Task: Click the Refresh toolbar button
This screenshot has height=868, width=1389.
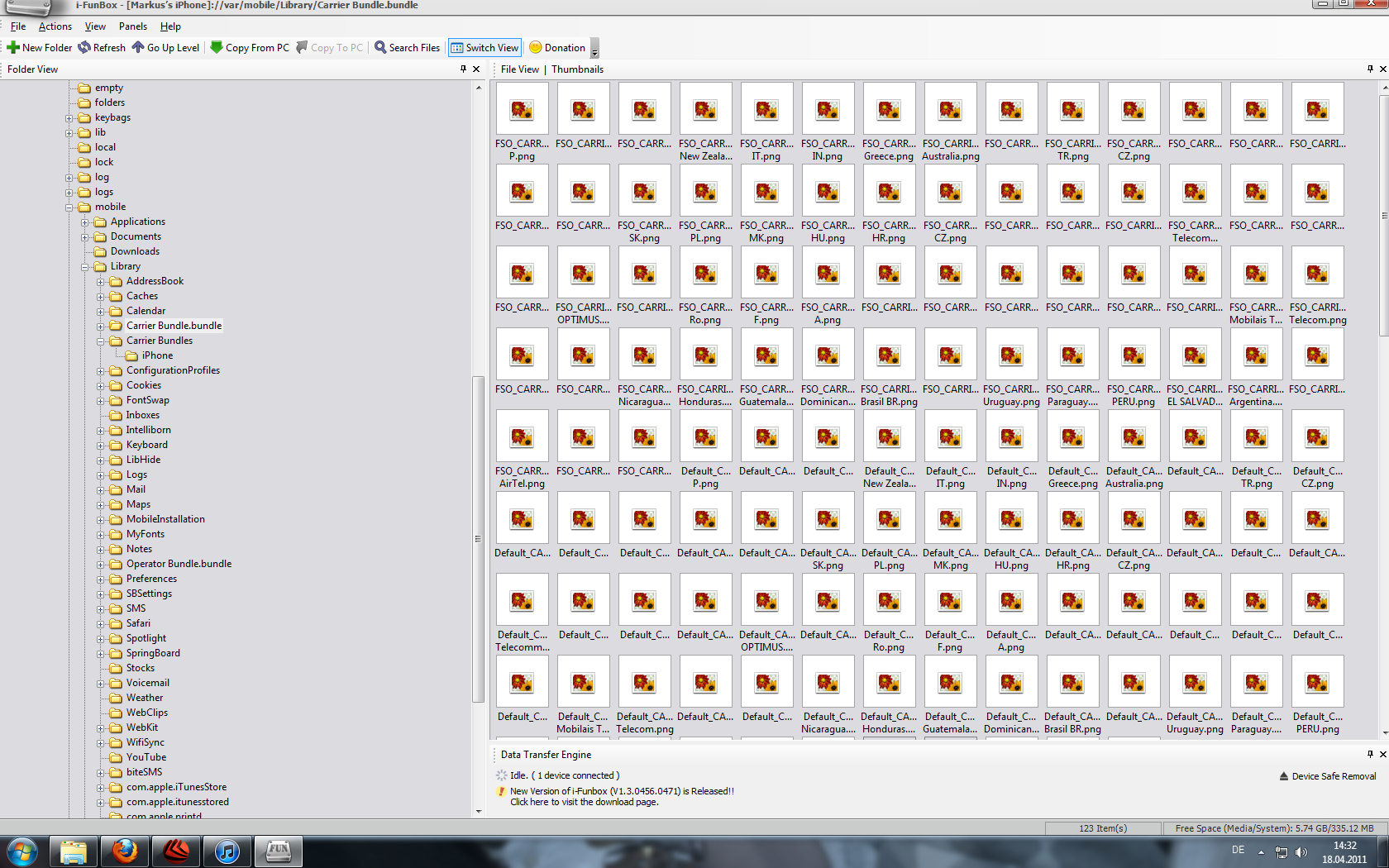Action: [102, 47]
